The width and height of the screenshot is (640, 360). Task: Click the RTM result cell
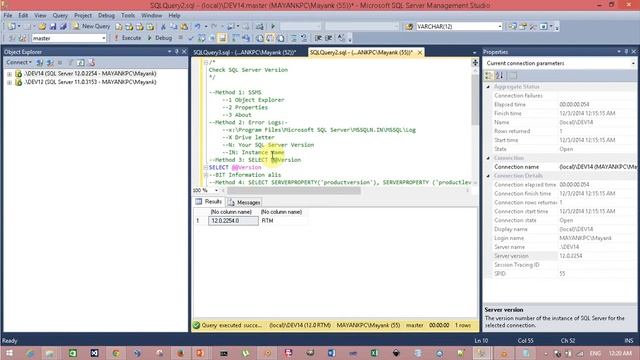(x=284, y=221)
